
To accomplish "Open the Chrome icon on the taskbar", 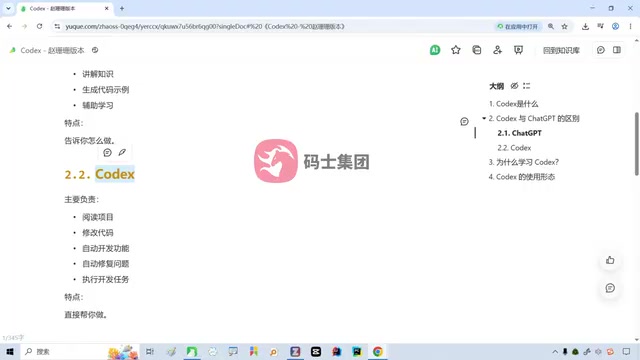I will tap(378, 351).
